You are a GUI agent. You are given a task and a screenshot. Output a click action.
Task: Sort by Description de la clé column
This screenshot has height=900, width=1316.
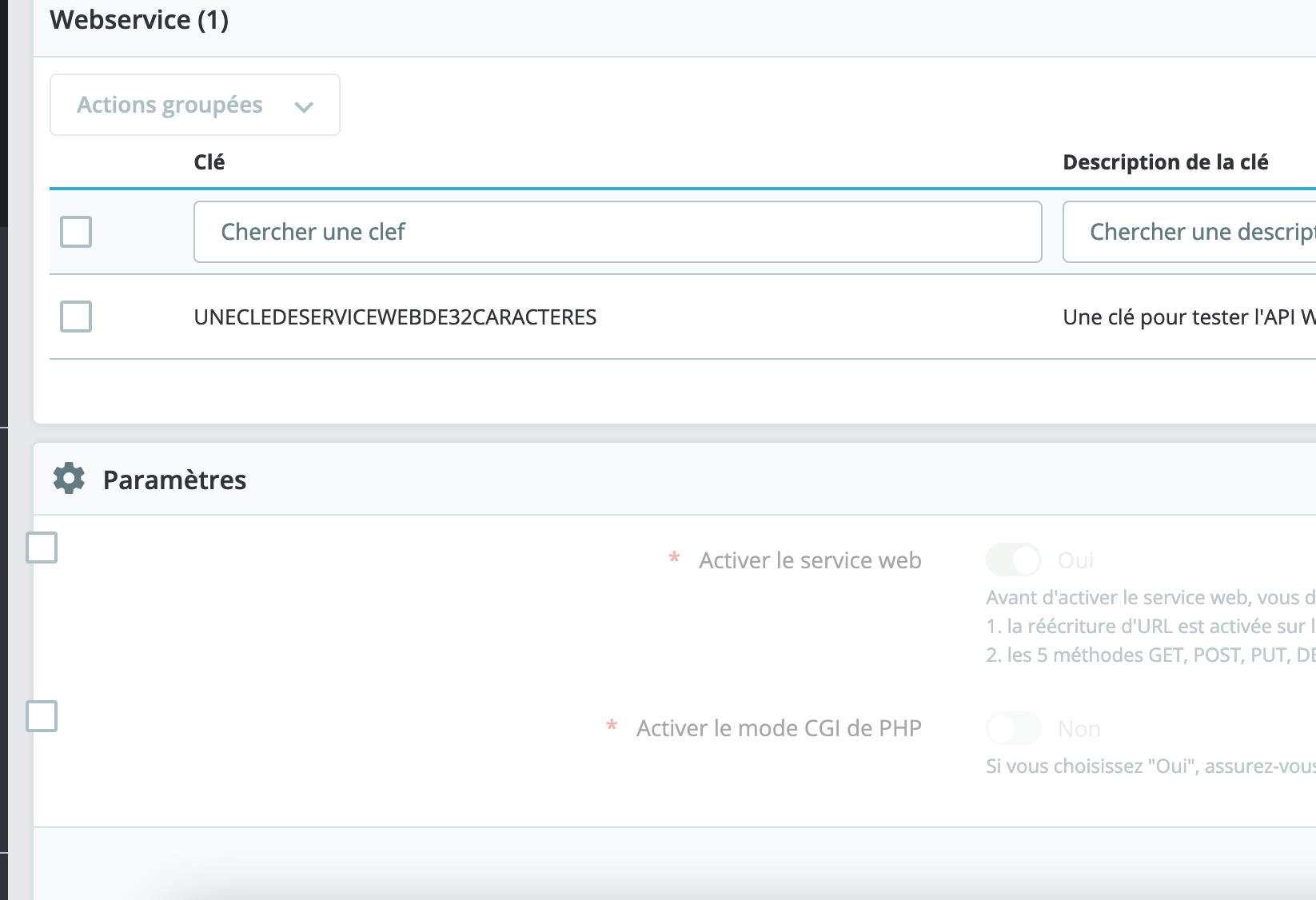(x=1165, y=161)
